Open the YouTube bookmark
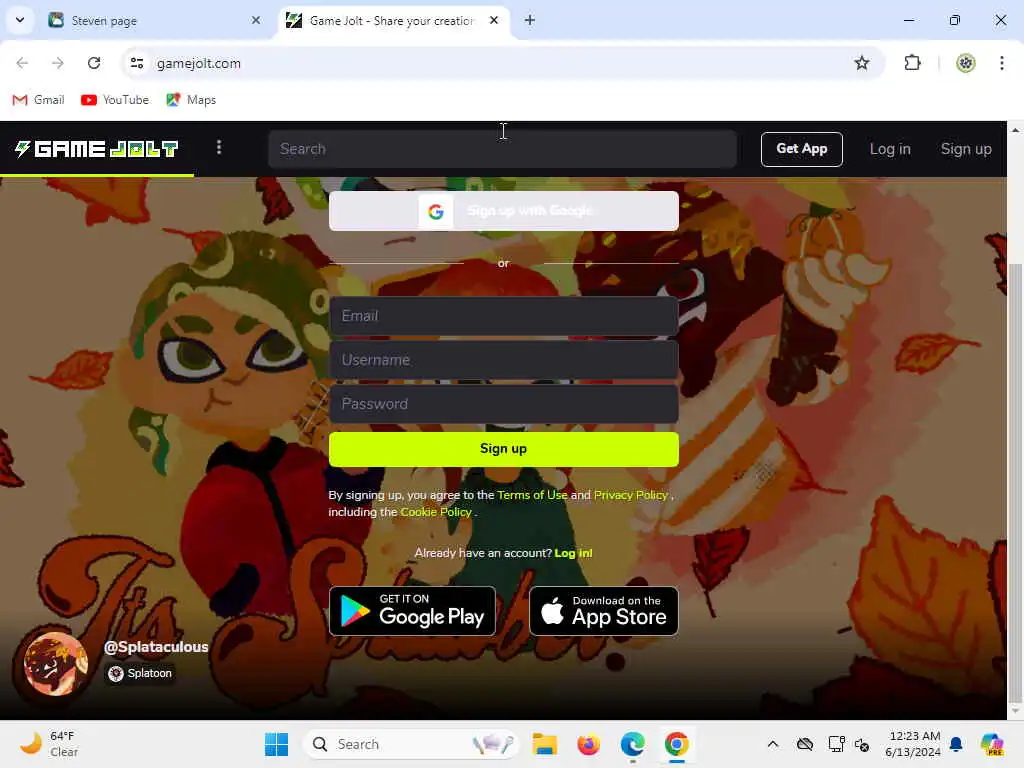Viewport: 1024px width, 768px height. [x=115, y=100]
